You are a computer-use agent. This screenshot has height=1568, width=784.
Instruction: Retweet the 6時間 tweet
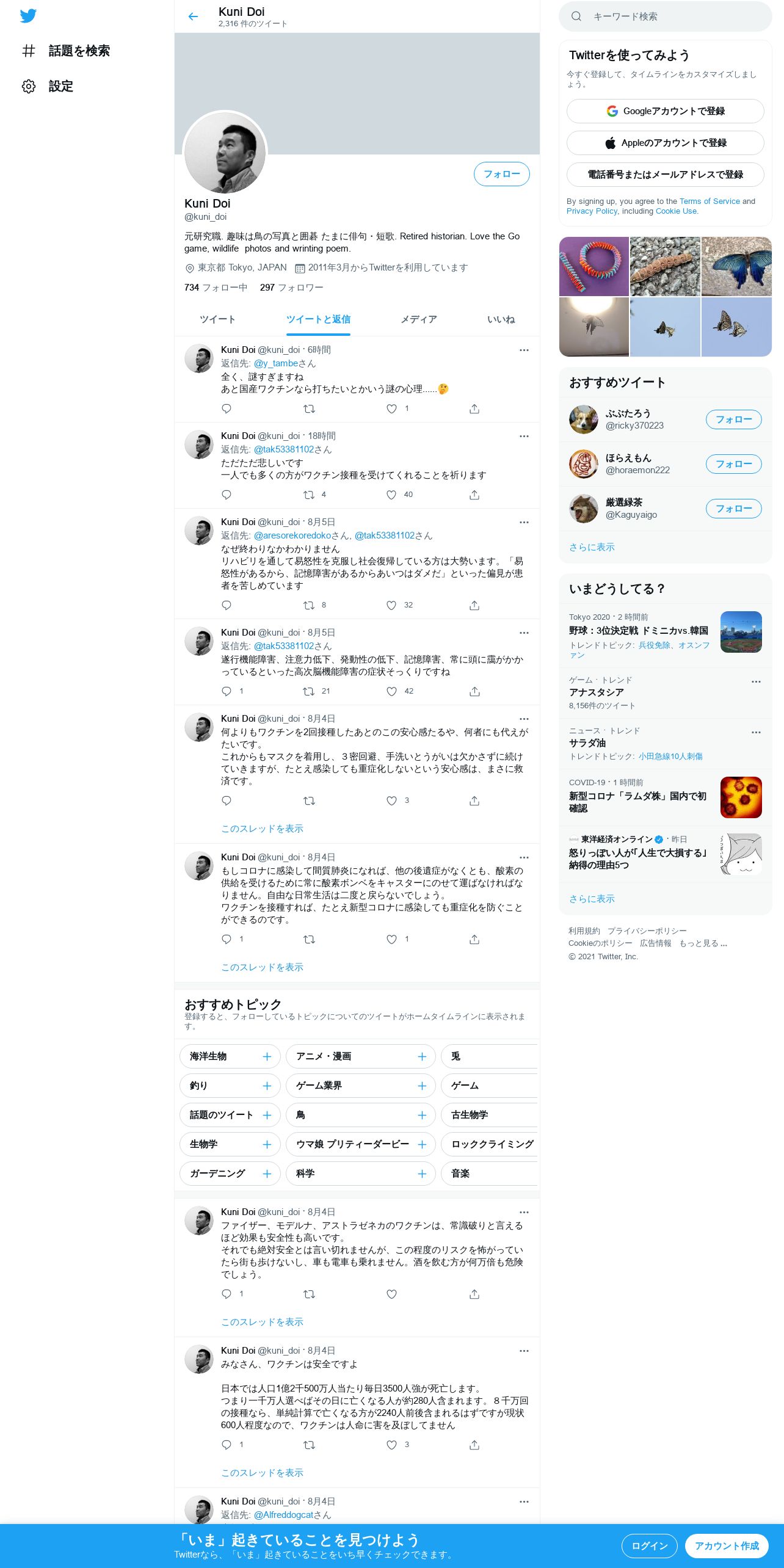coord(309,408)
